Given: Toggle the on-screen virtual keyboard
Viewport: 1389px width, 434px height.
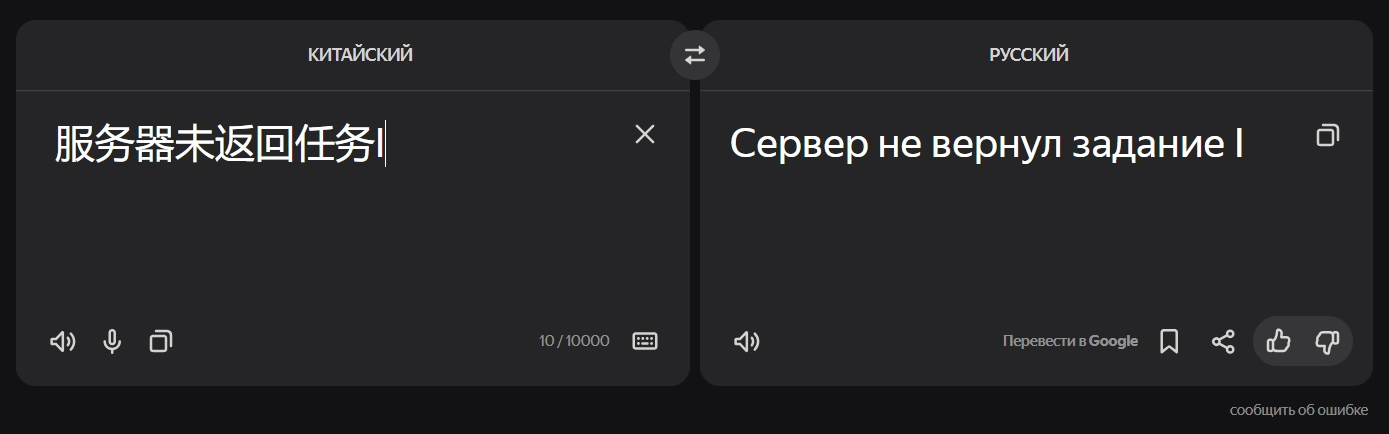Looking at the screenshot, I should (645, 341).
